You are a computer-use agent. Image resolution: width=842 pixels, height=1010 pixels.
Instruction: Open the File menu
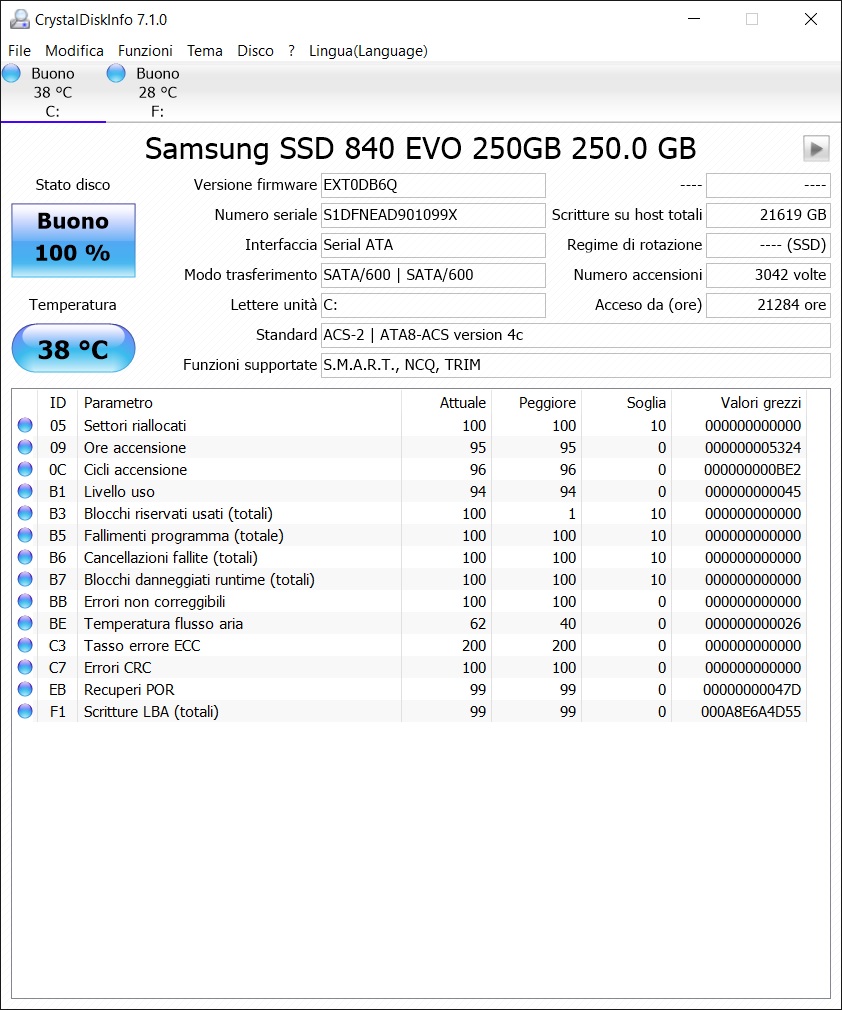click(19, 51)
